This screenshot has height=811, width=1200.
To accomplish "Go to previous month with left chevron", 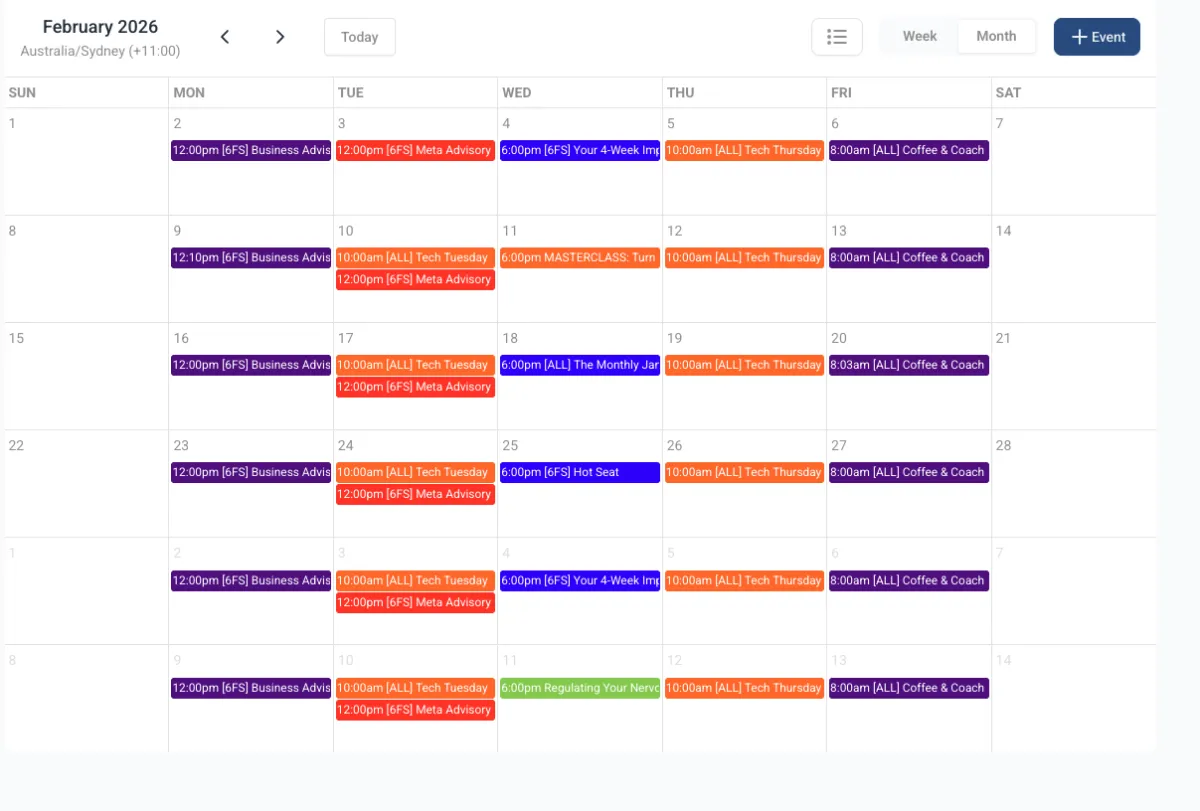I will (x=225, y=37).
